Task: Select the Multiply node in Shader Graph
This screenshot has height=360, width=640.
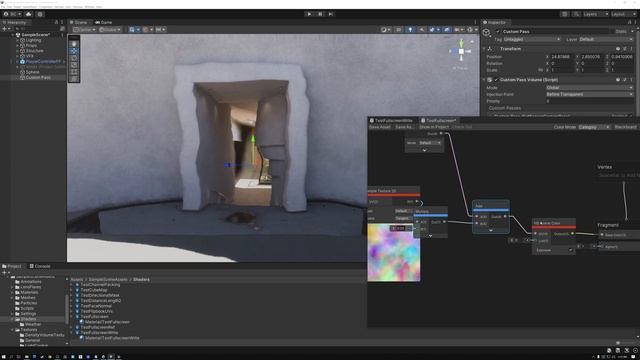Action: 430,222
